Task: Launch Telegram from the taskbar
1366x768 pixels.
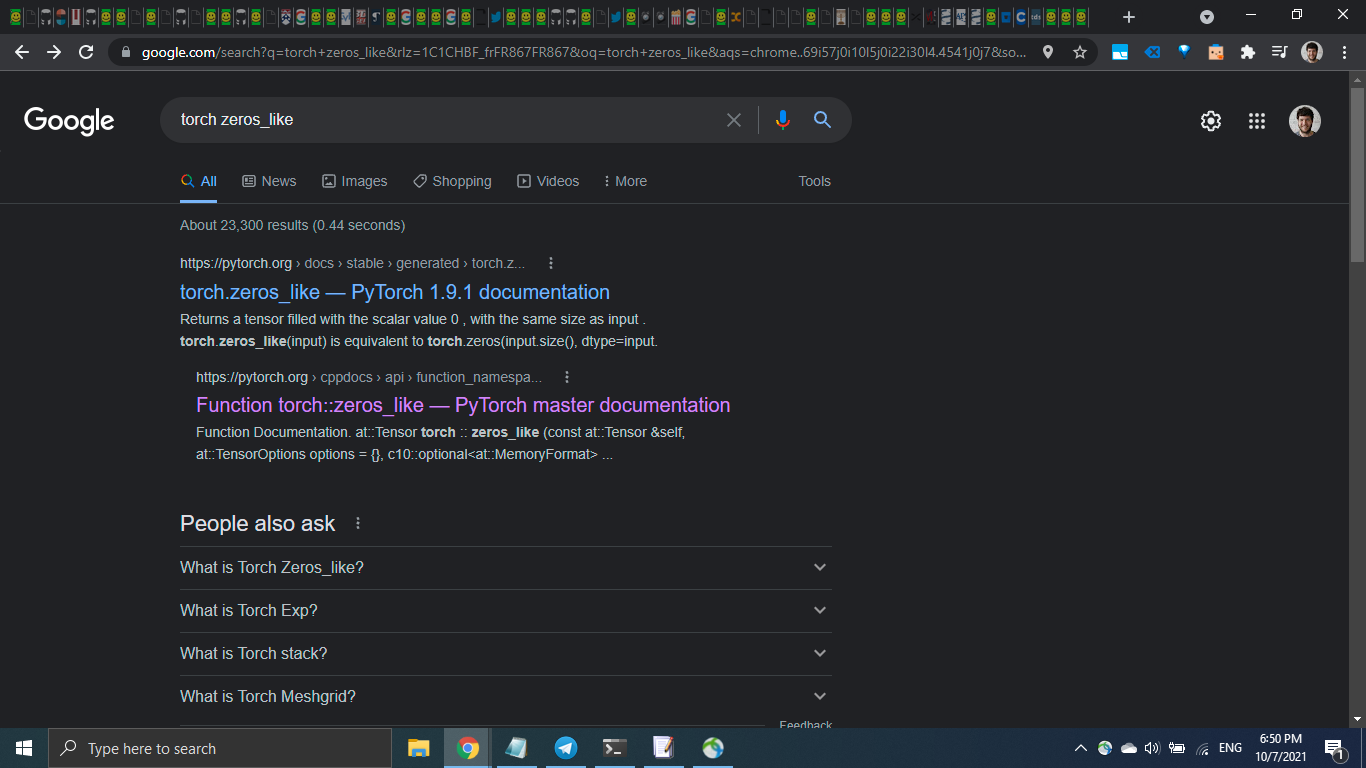Action: click(566, 748)
